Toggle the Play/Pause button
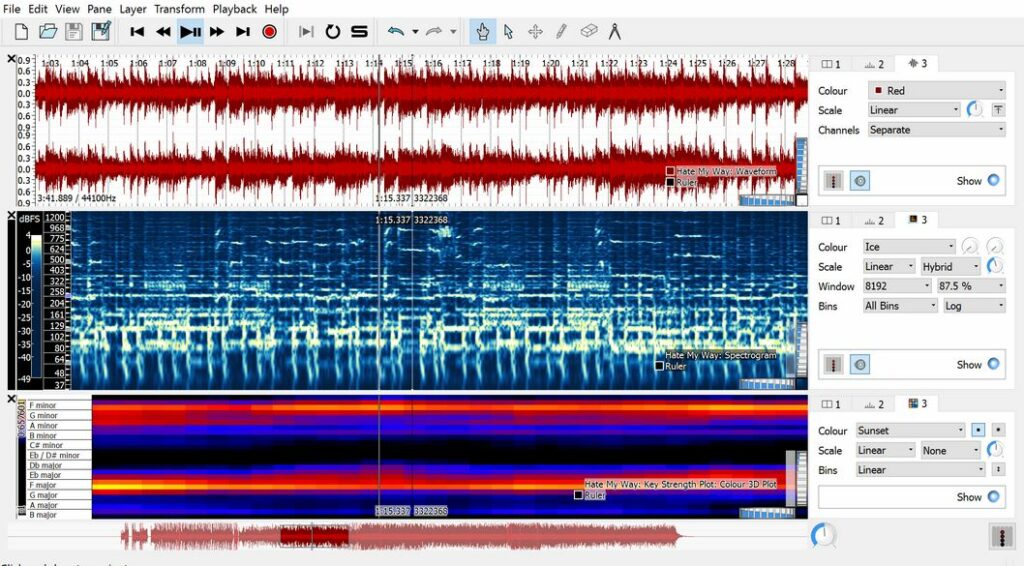The height and width of the screenshot is (566, 1024). point(190,31)
